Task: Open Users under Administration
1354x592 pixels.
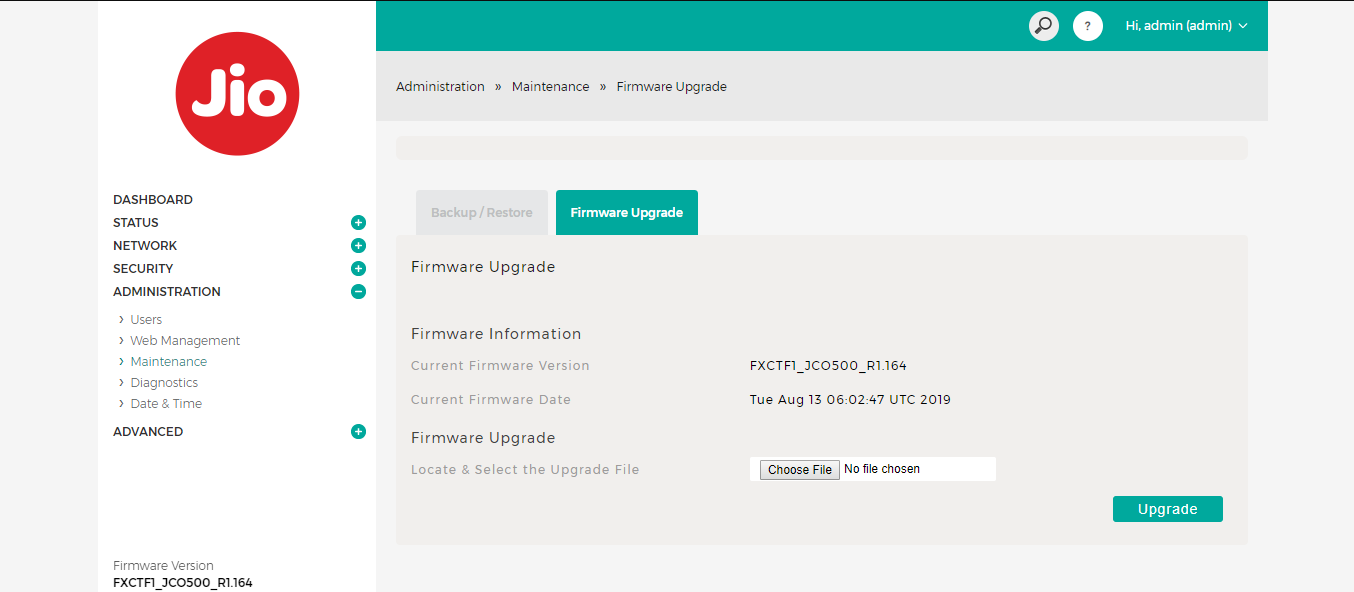Action: coord(146,320)
